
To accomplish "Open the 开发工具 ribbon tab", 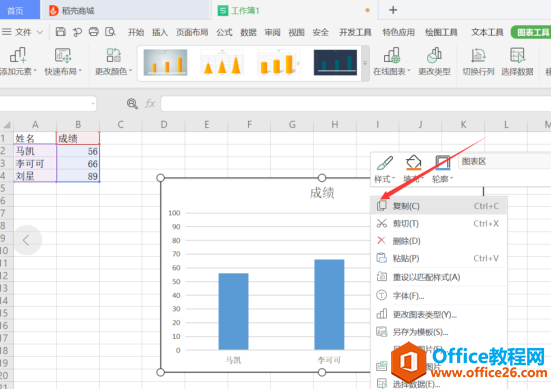I will tap(355, 32).
